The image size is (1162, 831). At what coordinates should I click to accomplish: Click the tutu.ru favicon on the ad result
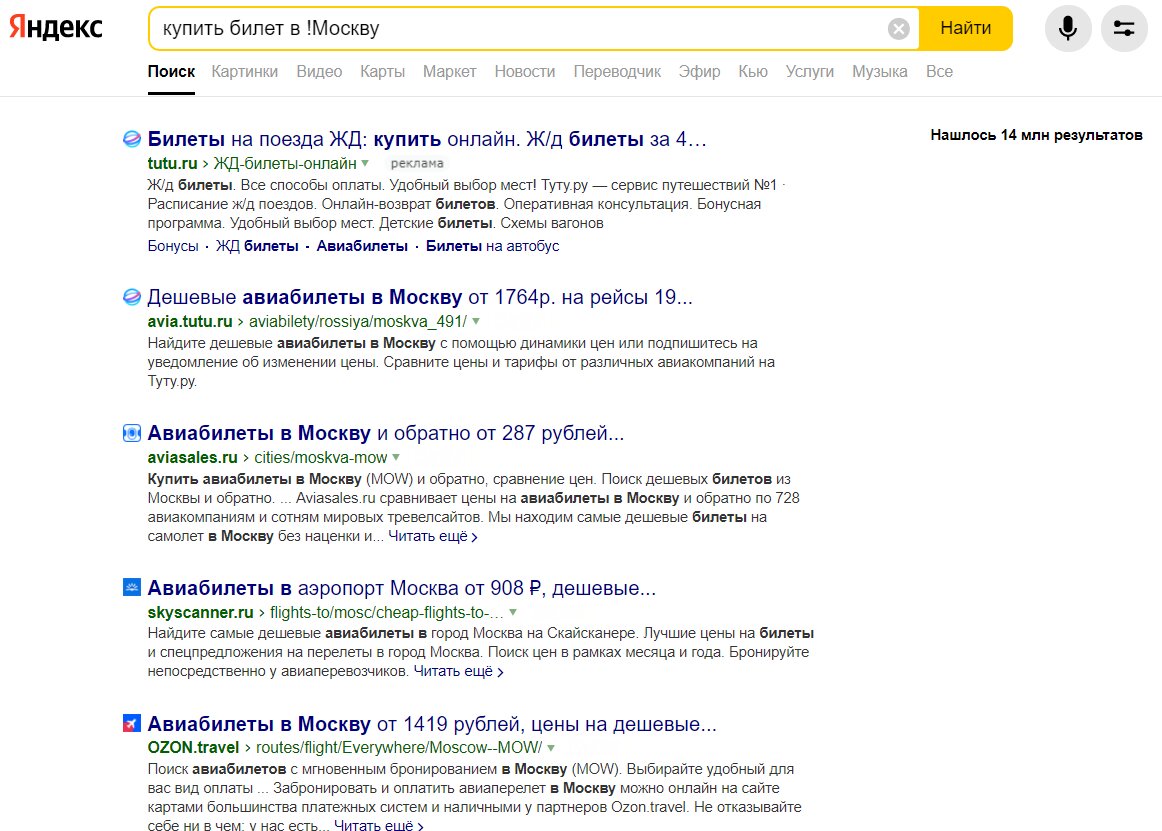[x=132, y=139]
